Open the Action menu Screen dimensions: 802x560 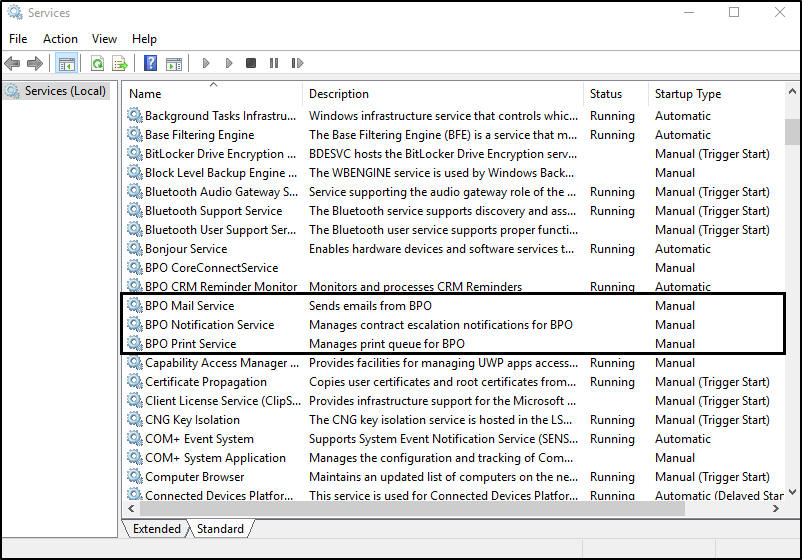tap(60, 39)
